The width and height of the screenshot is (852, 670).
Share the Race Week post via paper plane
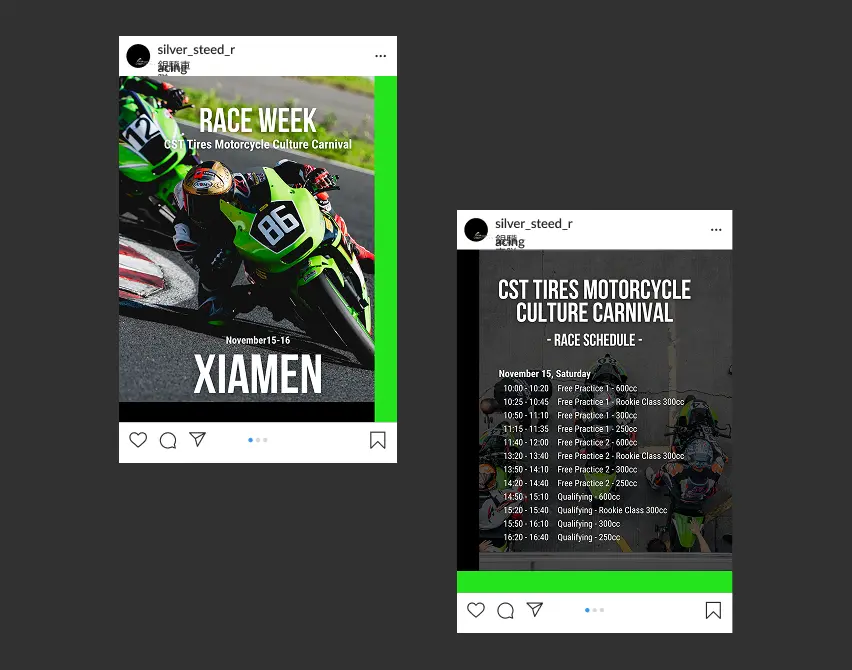(x=198, y=439)
